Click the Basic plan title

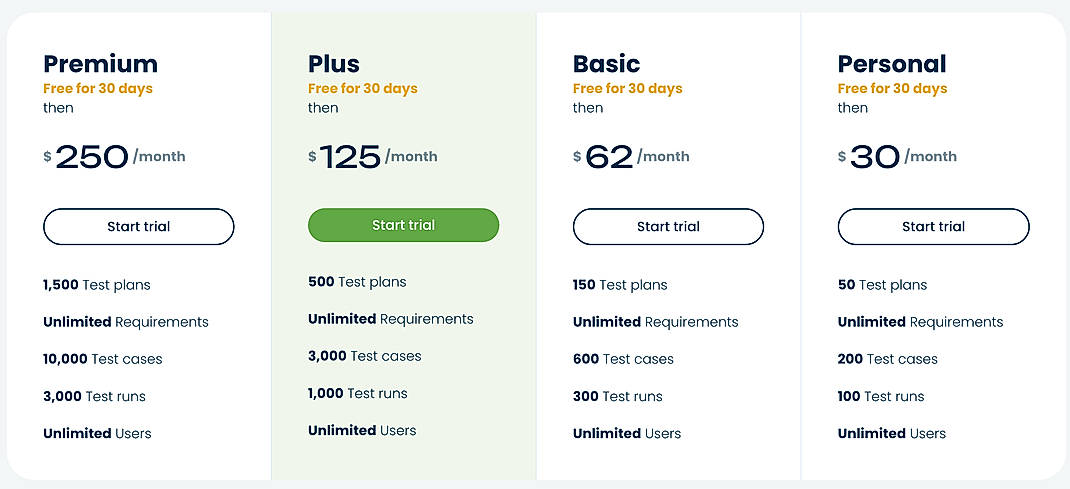[x=606, y=64]
